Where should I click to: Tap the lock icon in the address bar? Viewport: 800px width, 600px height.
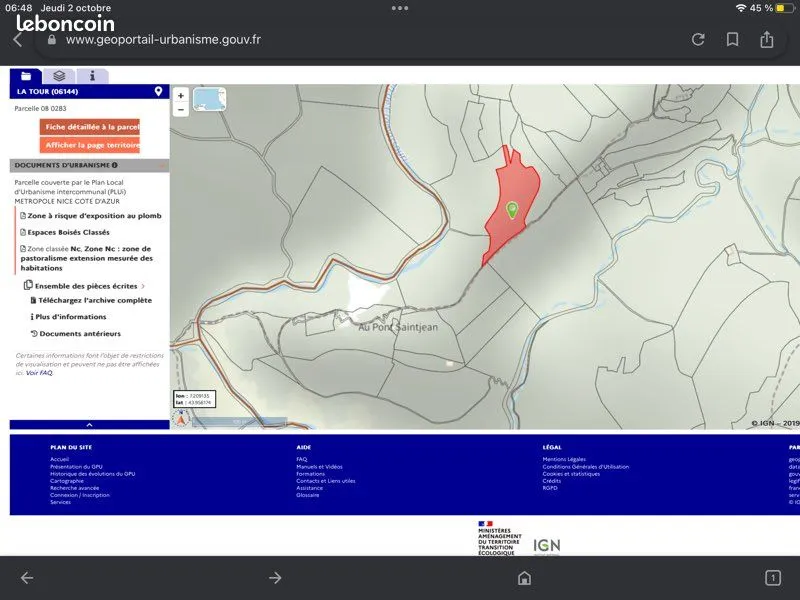(x=52, y=40)
